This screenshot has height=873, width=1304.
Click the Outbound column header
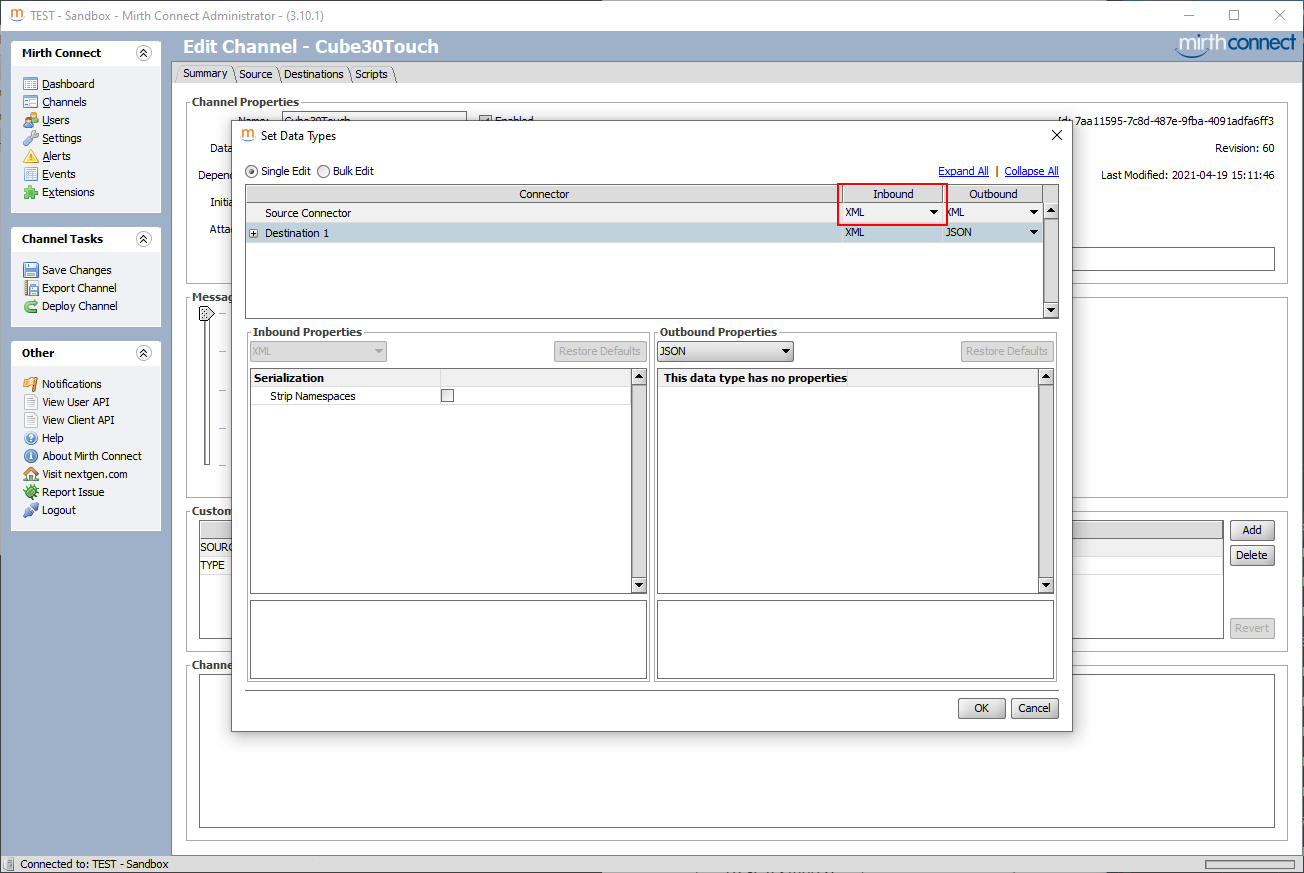tap(993, 194)
